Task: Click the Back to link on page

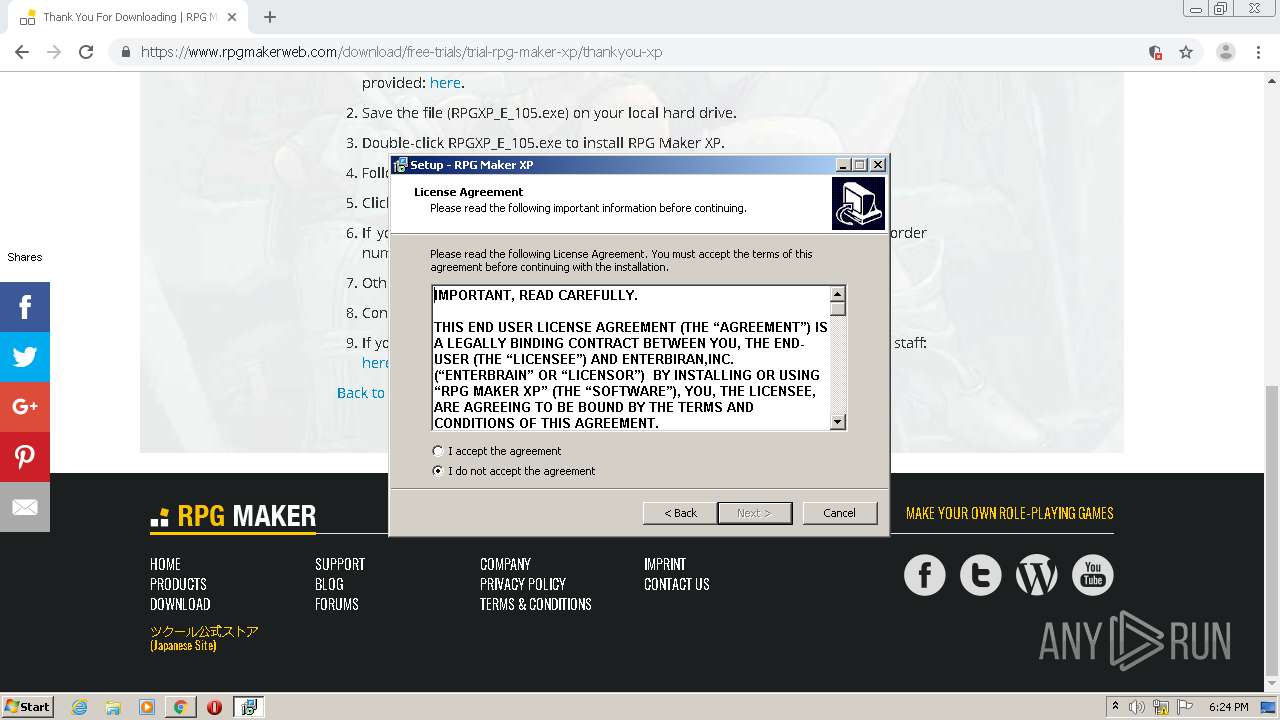Action: 361,393
